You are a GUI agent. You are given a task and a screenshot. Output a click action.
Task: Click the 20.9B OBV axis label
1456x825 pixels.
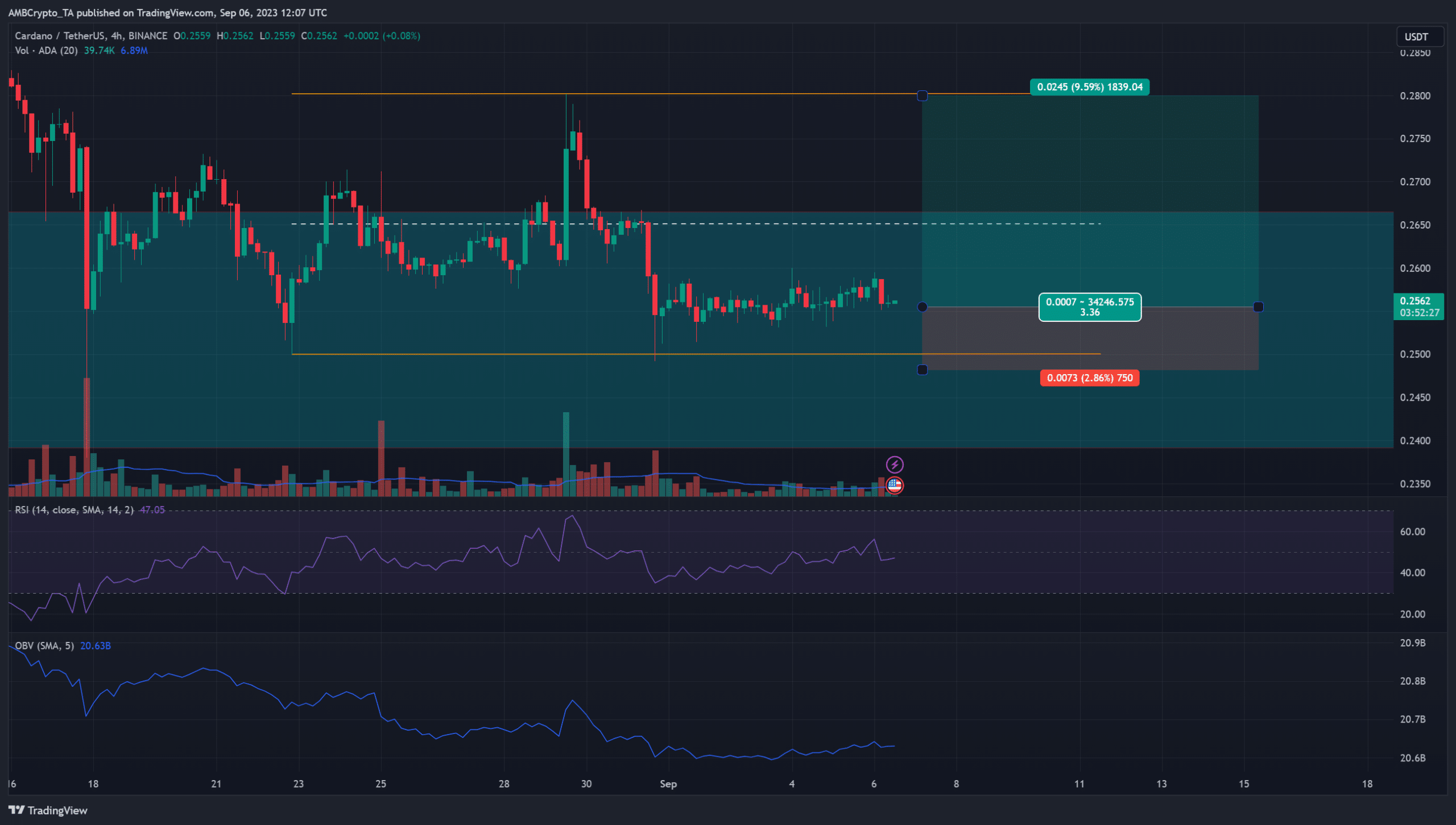pyautogui.click(x=1412, y=643)
